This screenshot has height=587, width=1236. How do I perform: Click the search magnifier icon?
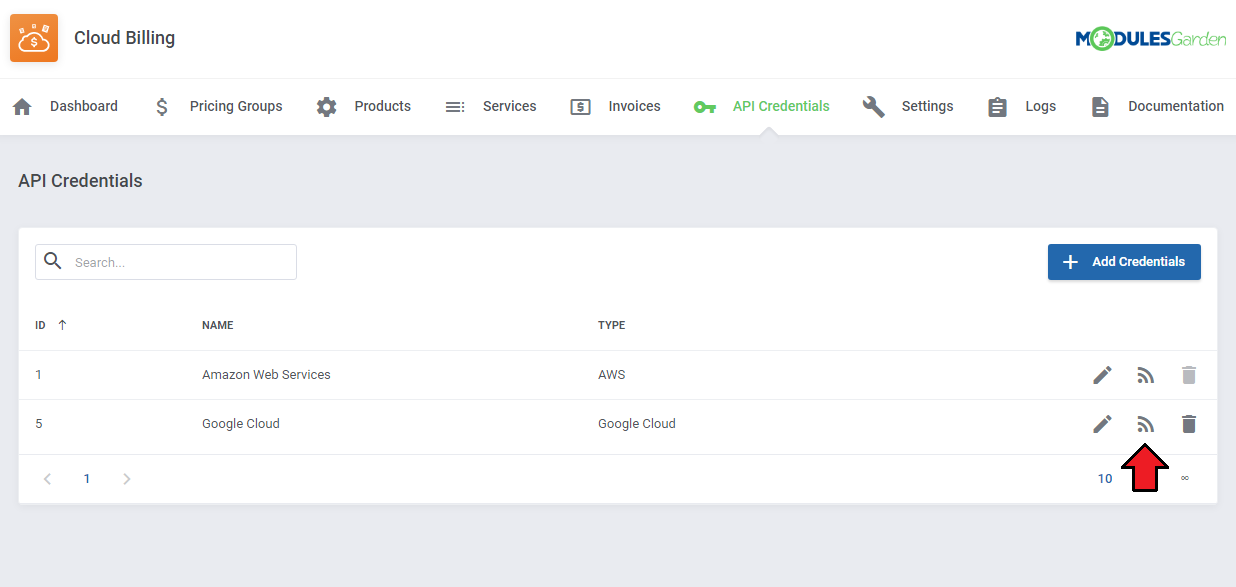click(x=53, y=261)
